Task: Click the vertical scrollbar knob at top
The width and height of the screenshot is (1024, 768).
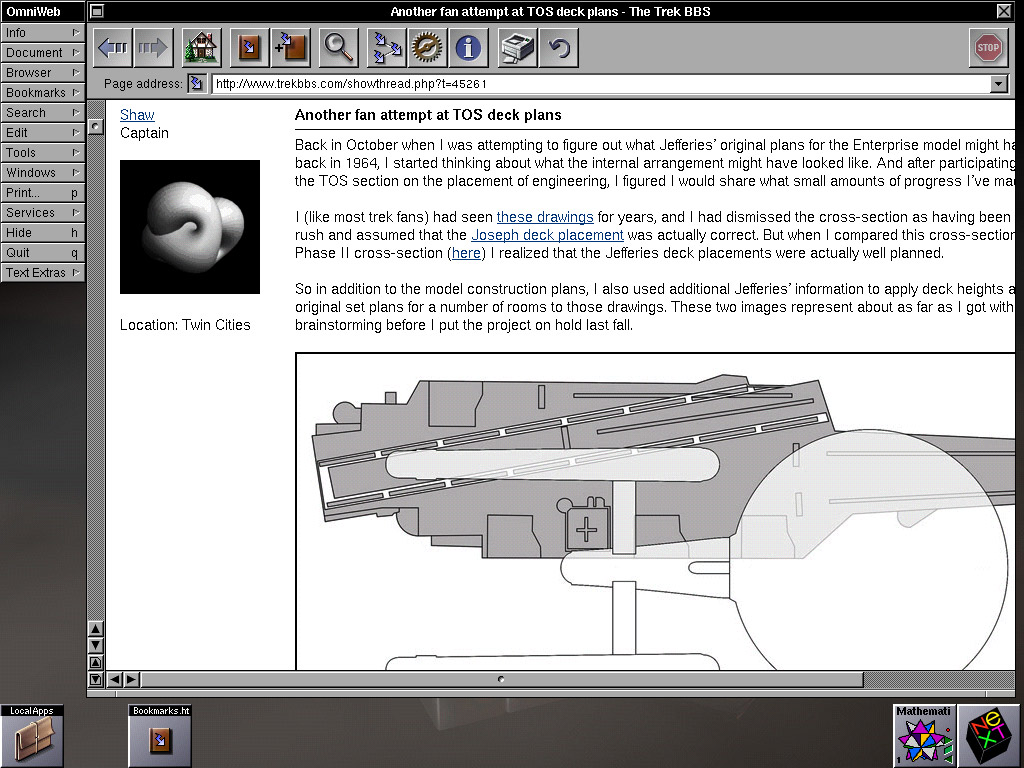Action: coord(96,126)
